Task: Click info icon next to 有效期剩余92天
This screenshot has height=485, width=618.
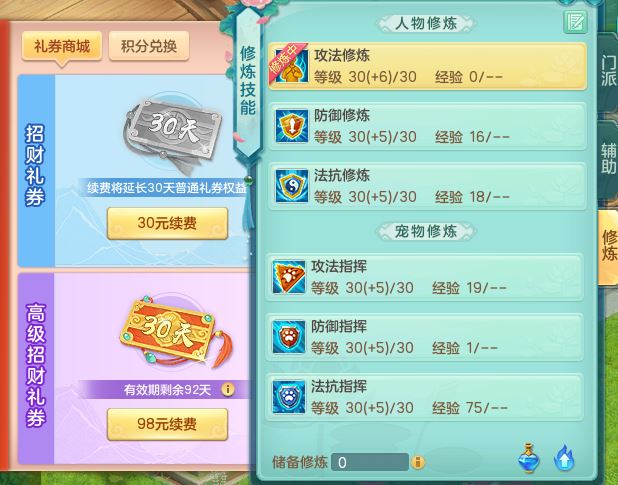Action: click(x=227, y=390)
